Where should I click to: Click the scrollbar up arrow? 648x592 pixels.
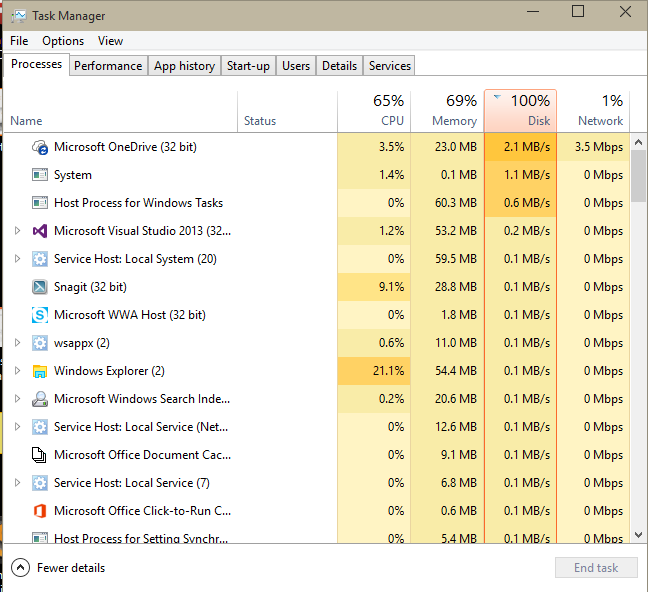coord(638,143)
